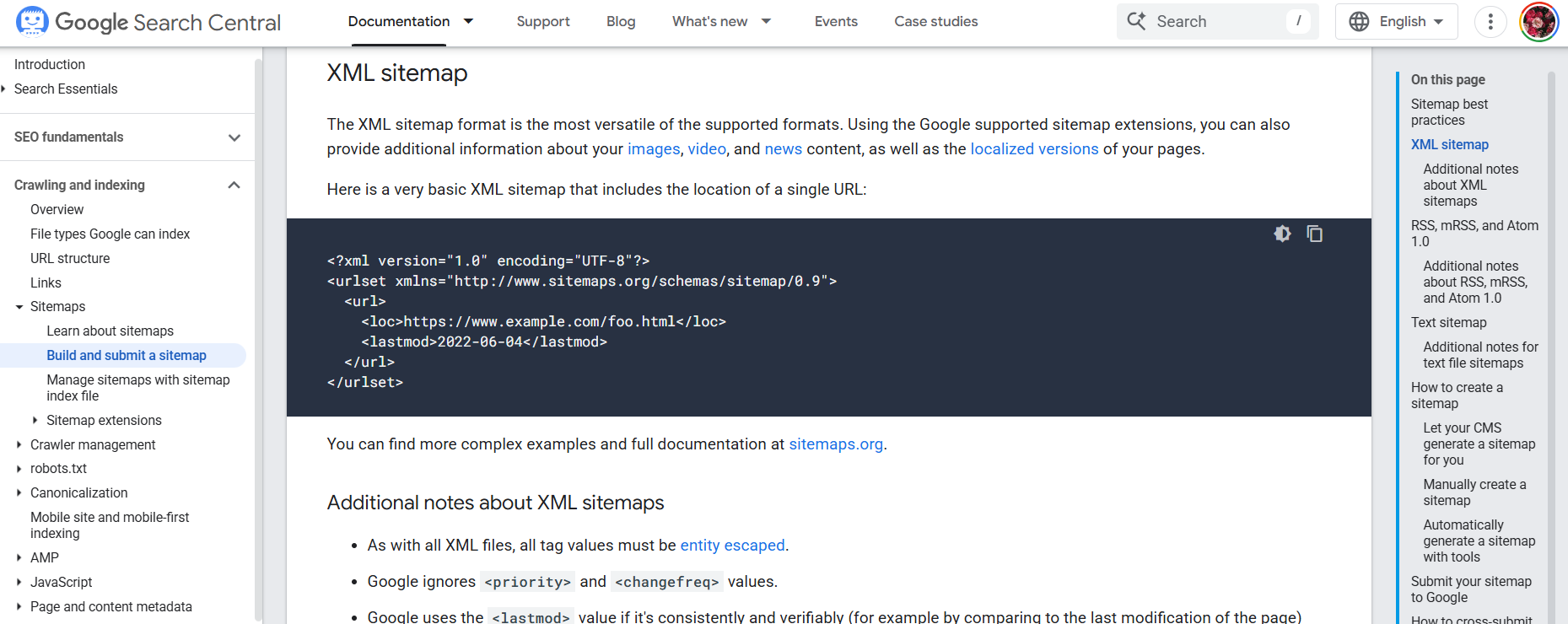Click the left navigation scrollbar
This screenshot has width=1568, height=624.
point(259,337)
